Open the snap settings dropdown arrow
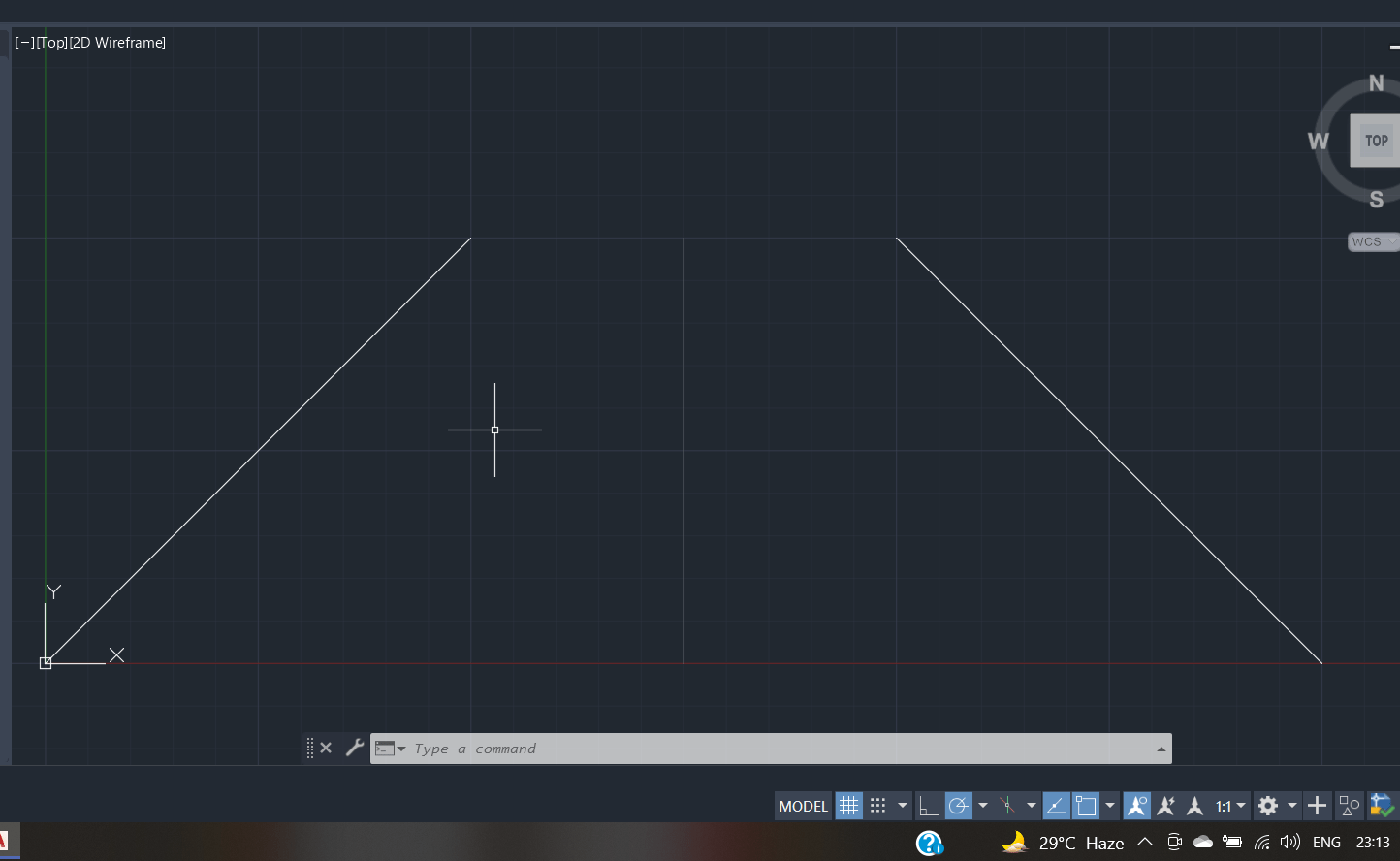This screenshot has height=861, width=1400. click(901, 806)
